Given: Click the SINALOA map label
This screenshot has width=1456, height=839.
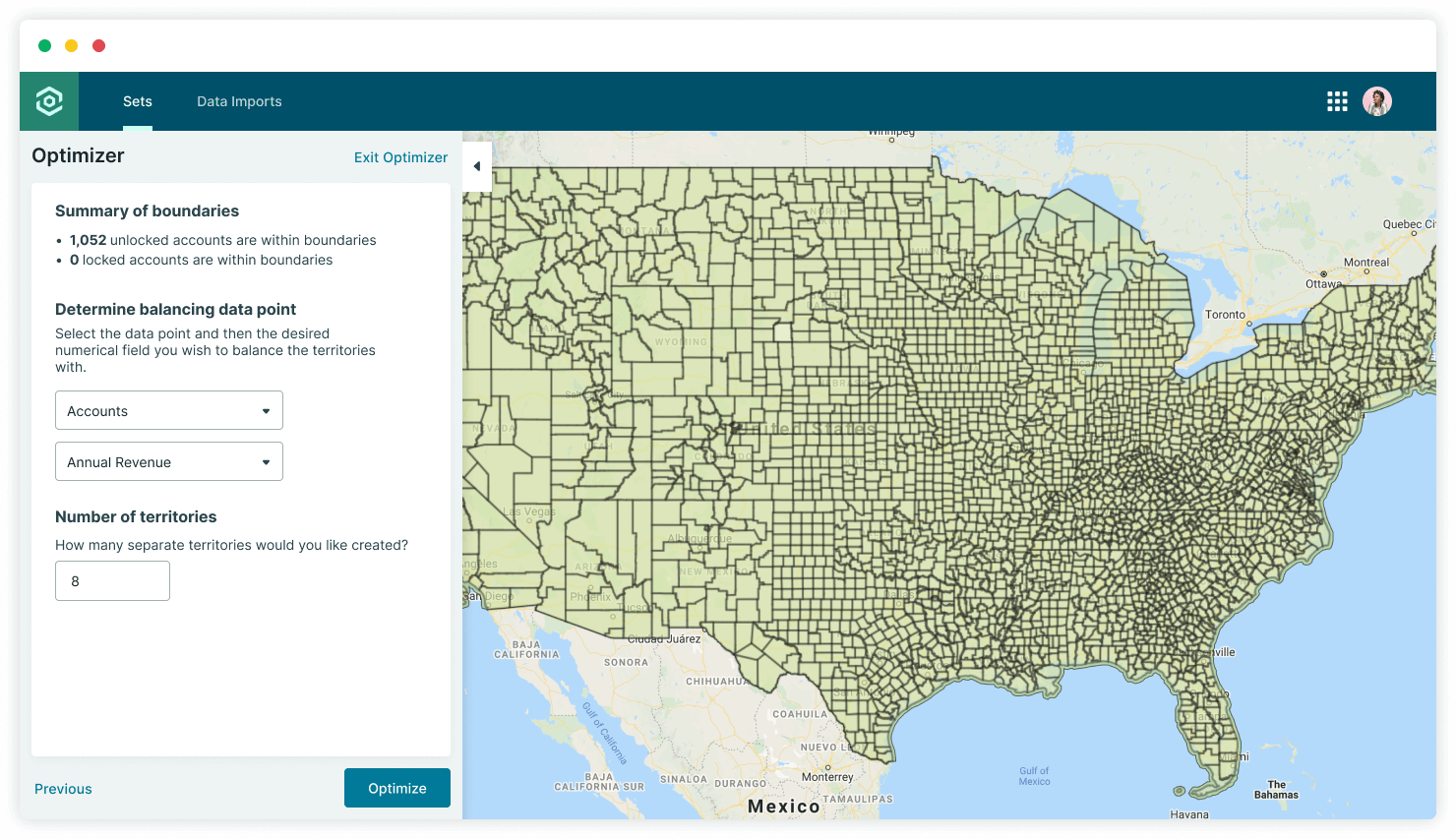Looking at the screenshot, I should 684,779.
